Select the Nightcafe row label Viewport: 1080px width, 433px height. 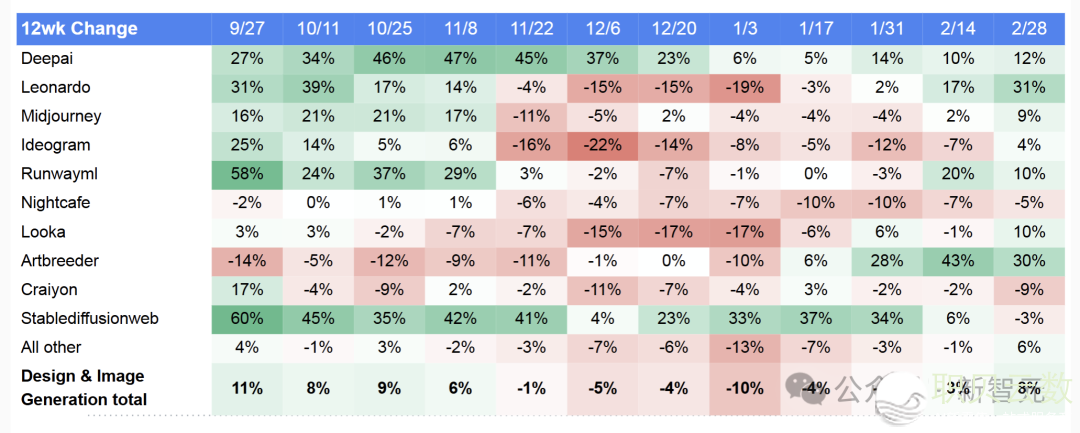(x=55, y=202)
